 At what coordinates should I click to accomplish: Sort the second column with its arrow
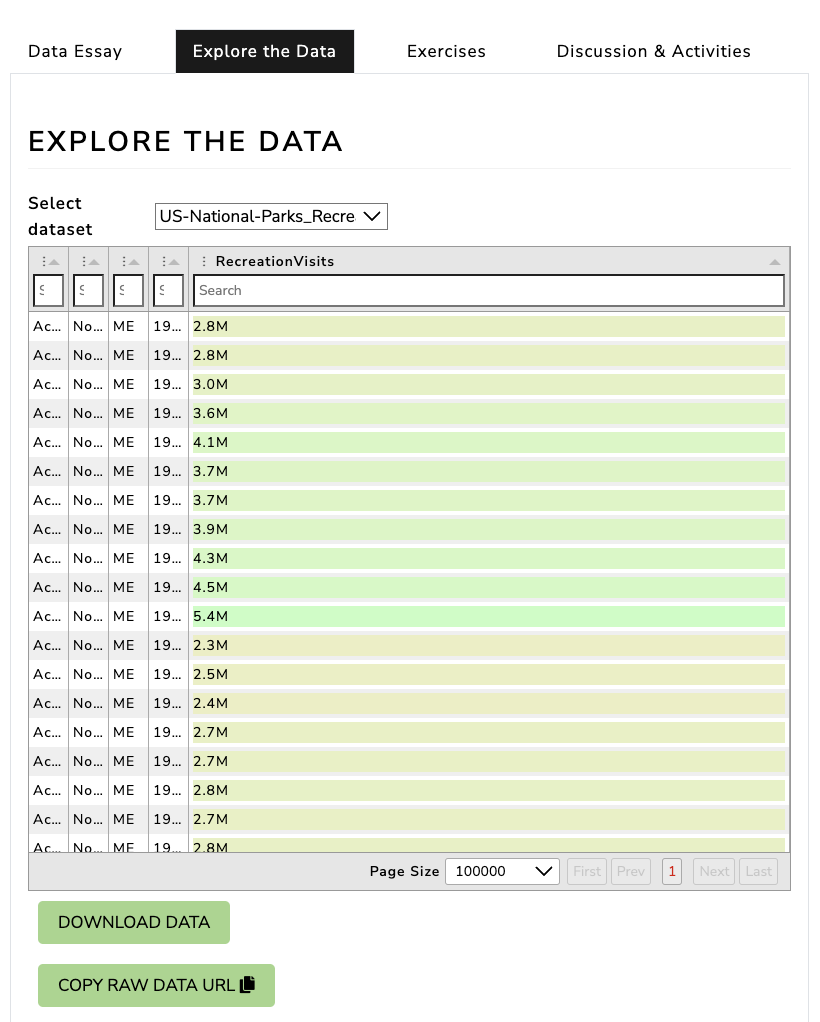click(95, 262)
